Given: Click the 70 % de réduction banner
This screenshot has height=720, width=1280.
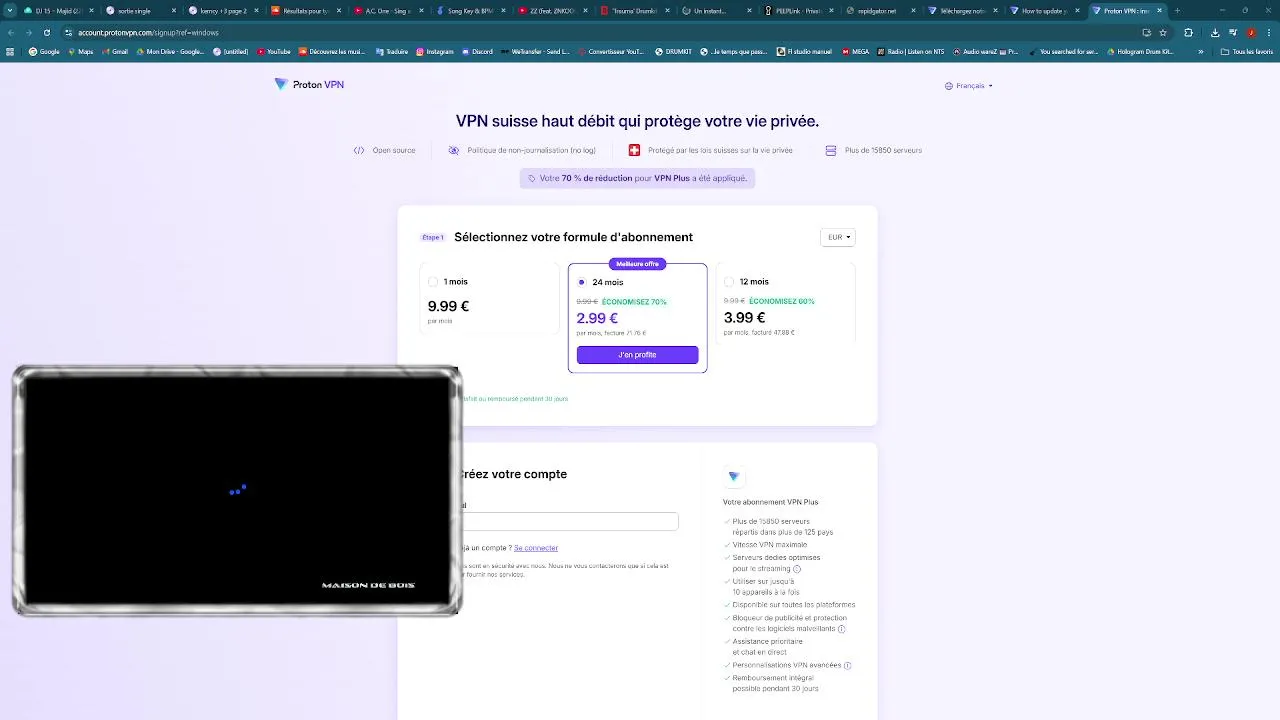Looking at the screenshot, I should tap(637, 178).
